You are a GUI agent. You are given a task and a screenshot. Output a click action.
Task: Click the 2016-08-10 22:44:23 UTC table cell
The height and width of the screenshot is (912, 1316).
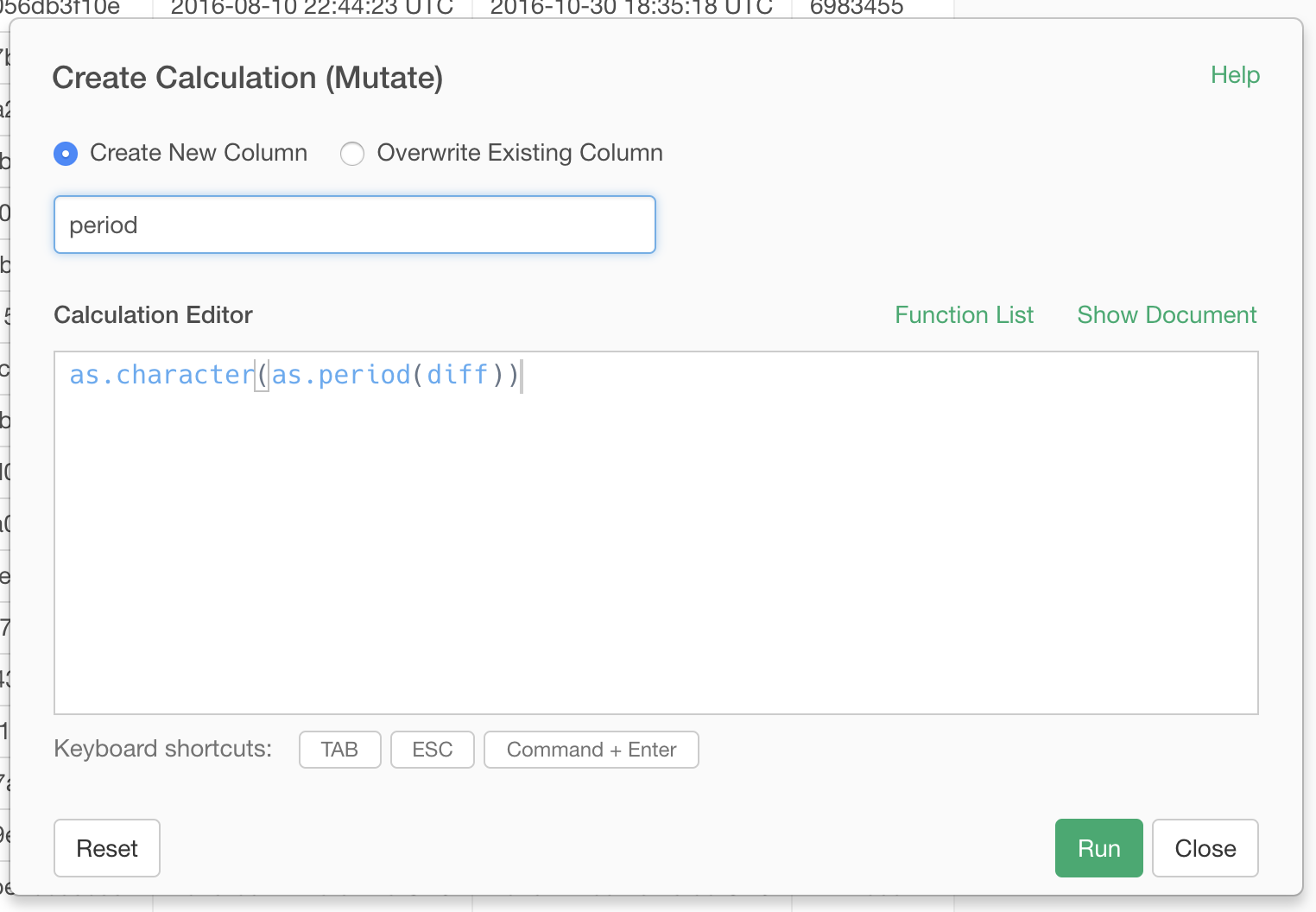click(x=312, y=8)
